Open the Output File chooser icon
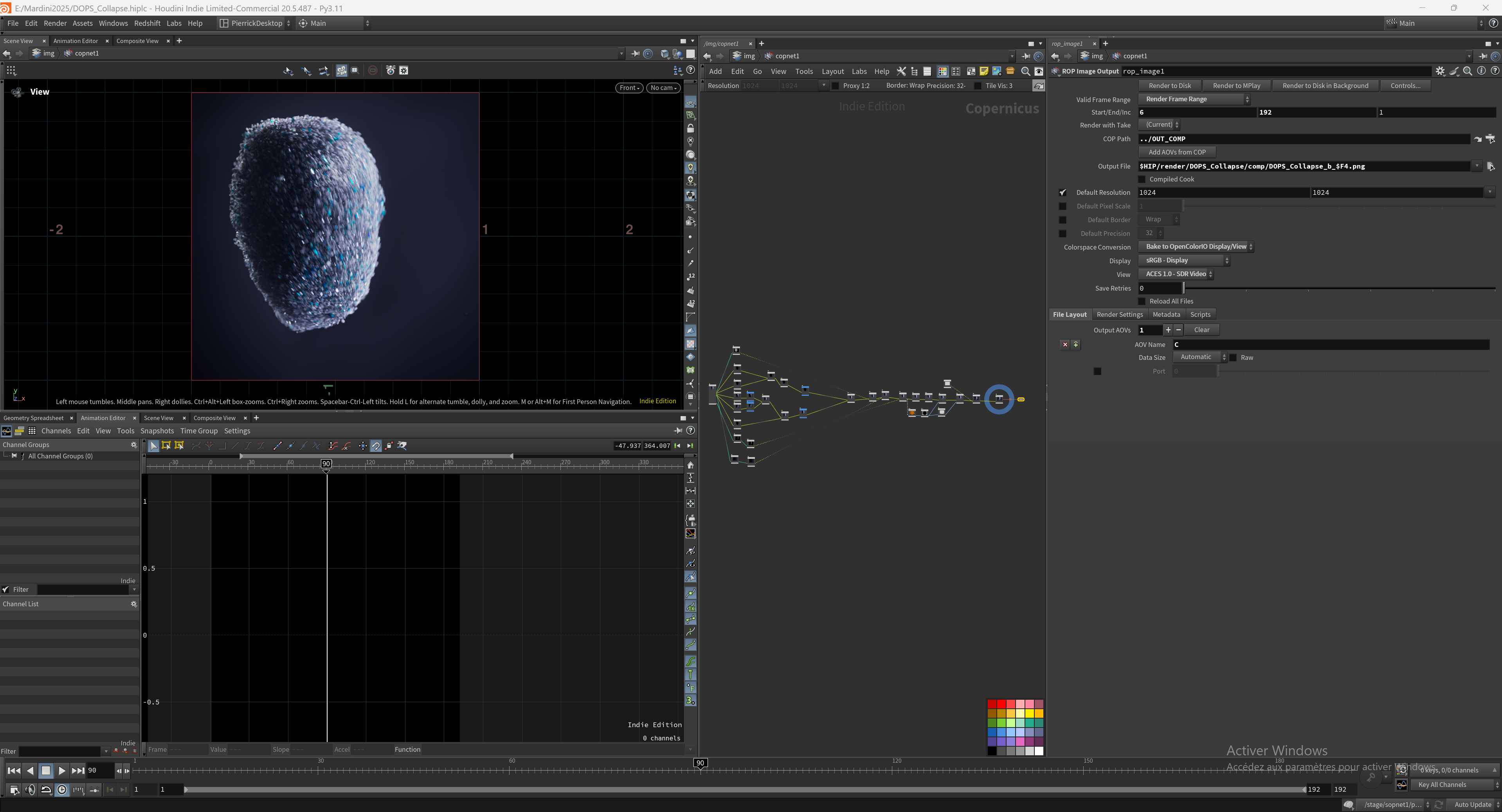 pyautogui.click(x=1490, y=167)
